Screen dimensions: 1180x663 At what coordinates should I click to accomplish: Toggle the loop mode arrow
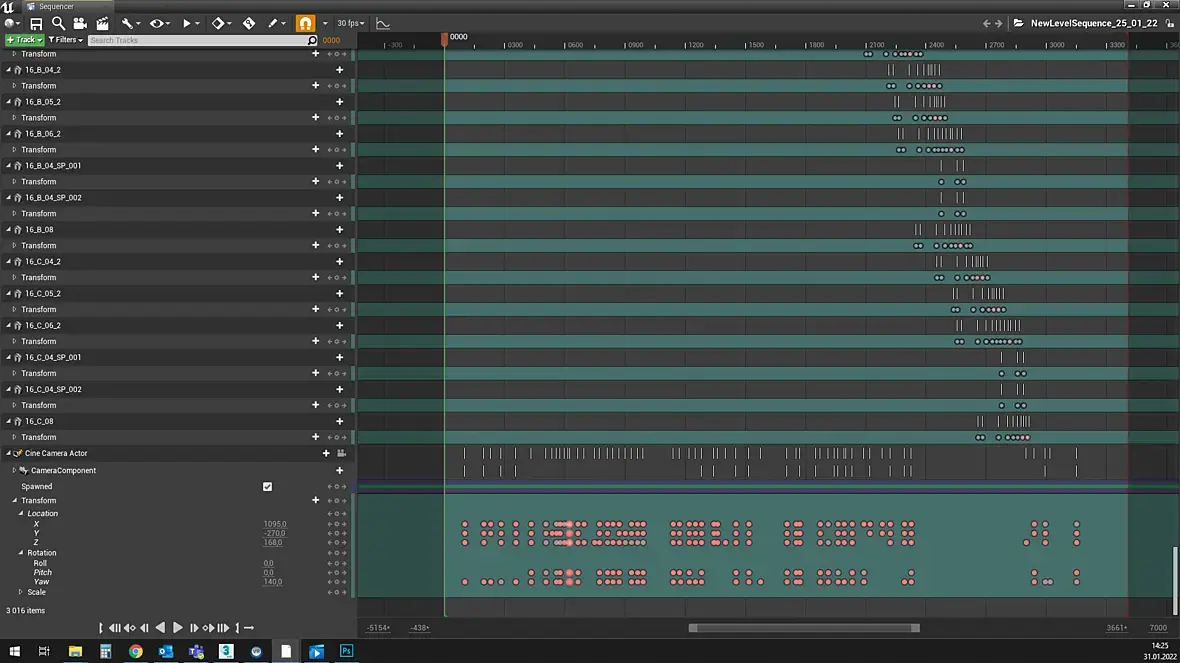pyautogui.click(x=249, y=628)
